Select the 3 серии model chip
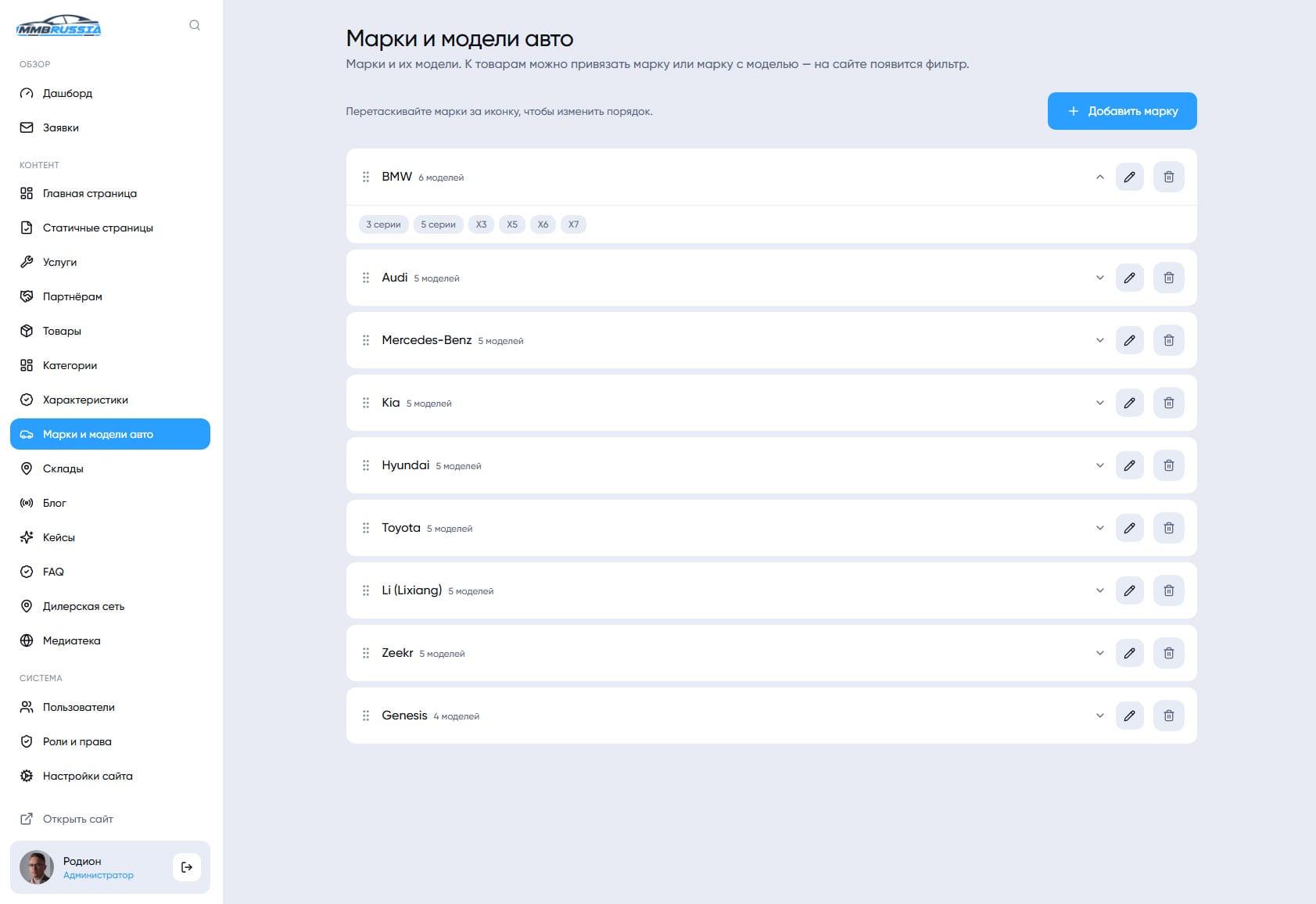The image size is (1316, 904). (x=383, y=224)
